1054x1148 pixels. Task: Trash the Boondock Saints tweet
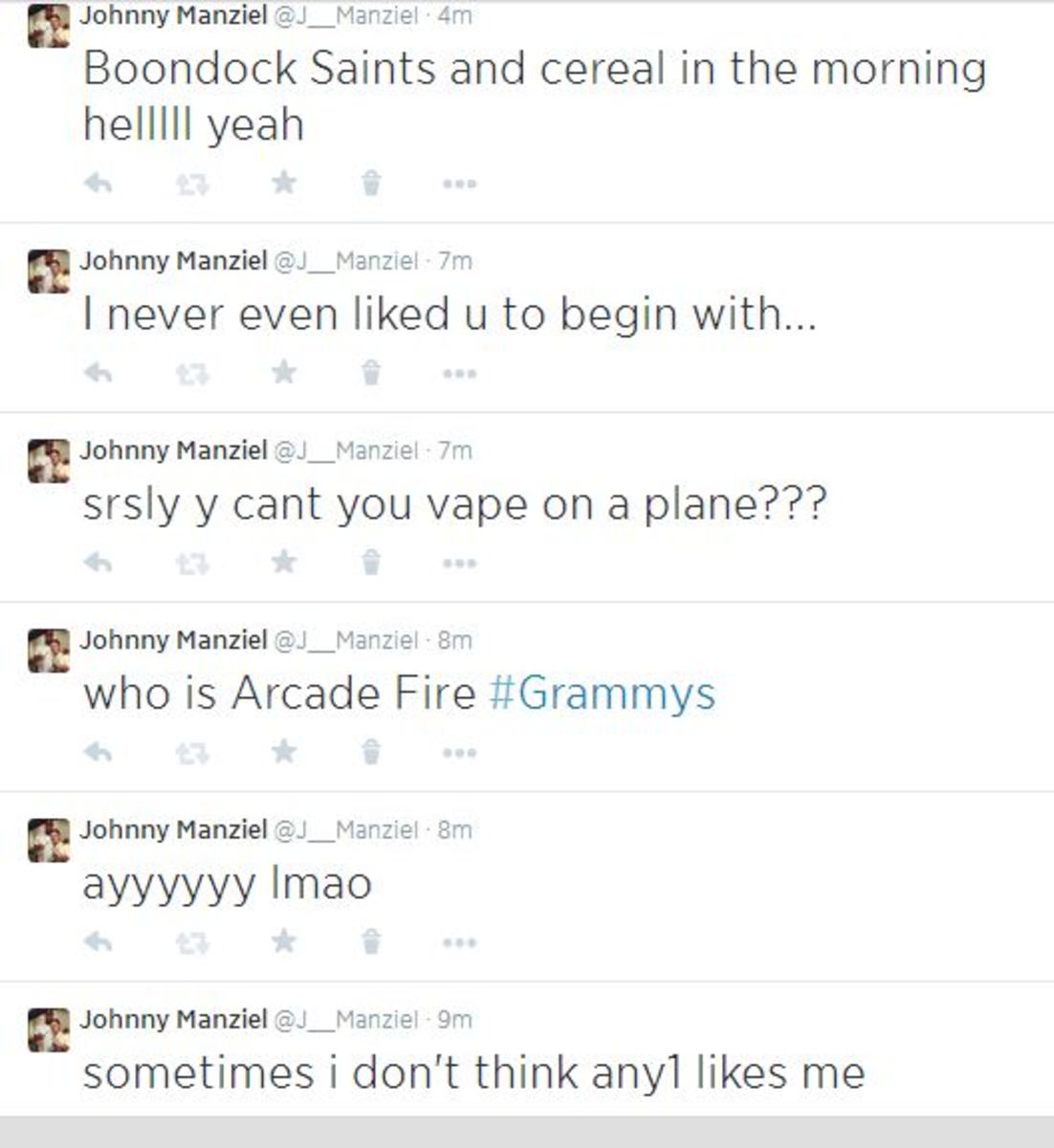[x=371, y=182]
